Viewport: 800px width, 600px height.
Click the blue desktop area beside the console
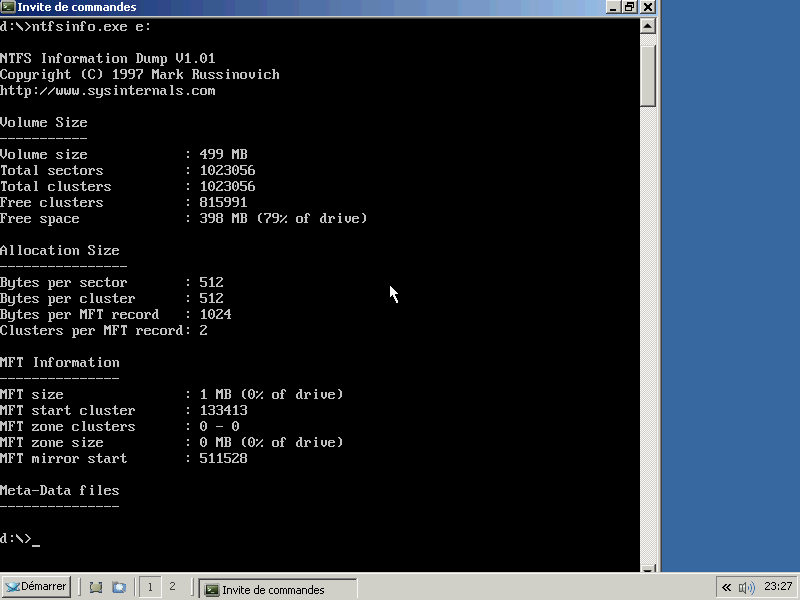728,300
